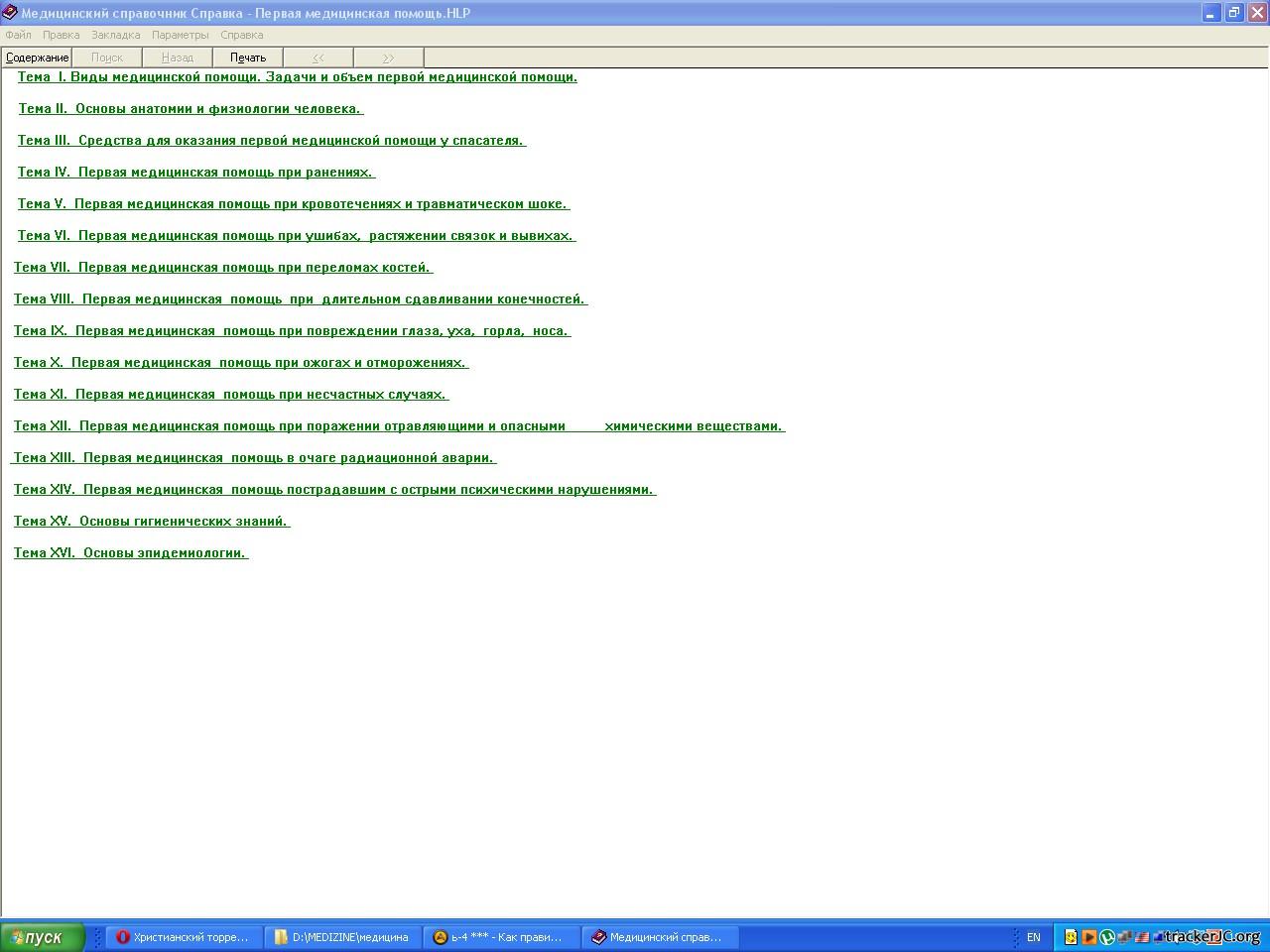Open the Файл menu
Viewport: 1270px width, 952px height.
click(x=18, y=35)
